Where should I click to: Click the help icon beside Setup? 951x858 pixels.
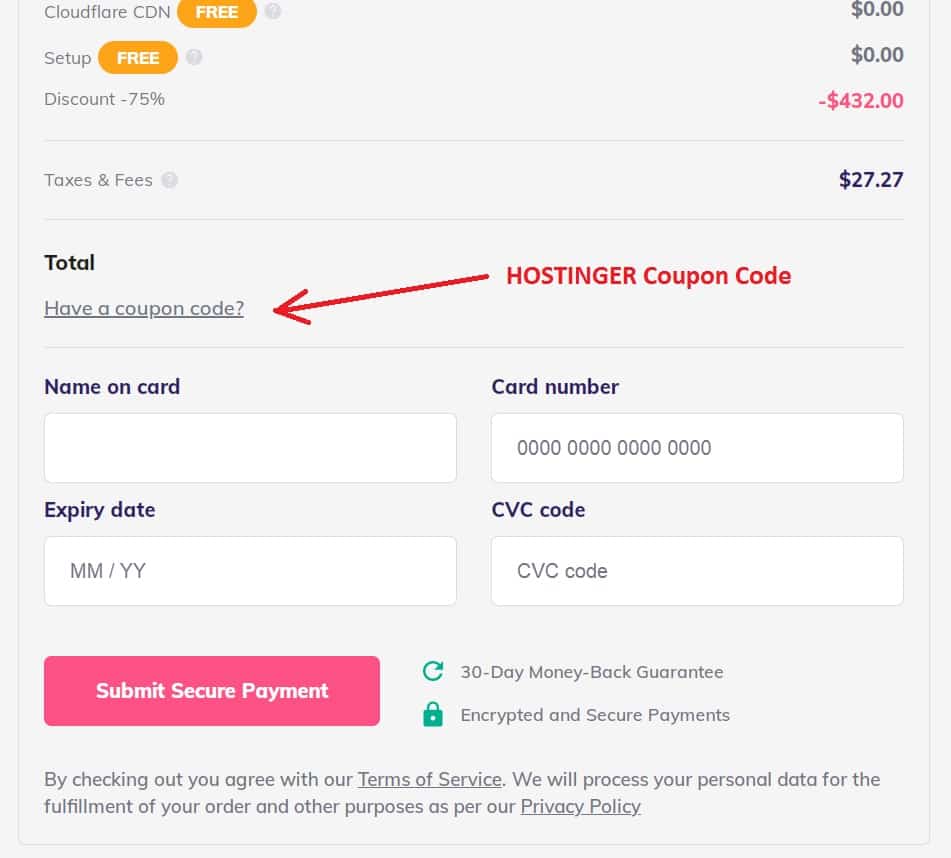click(196, 57)
